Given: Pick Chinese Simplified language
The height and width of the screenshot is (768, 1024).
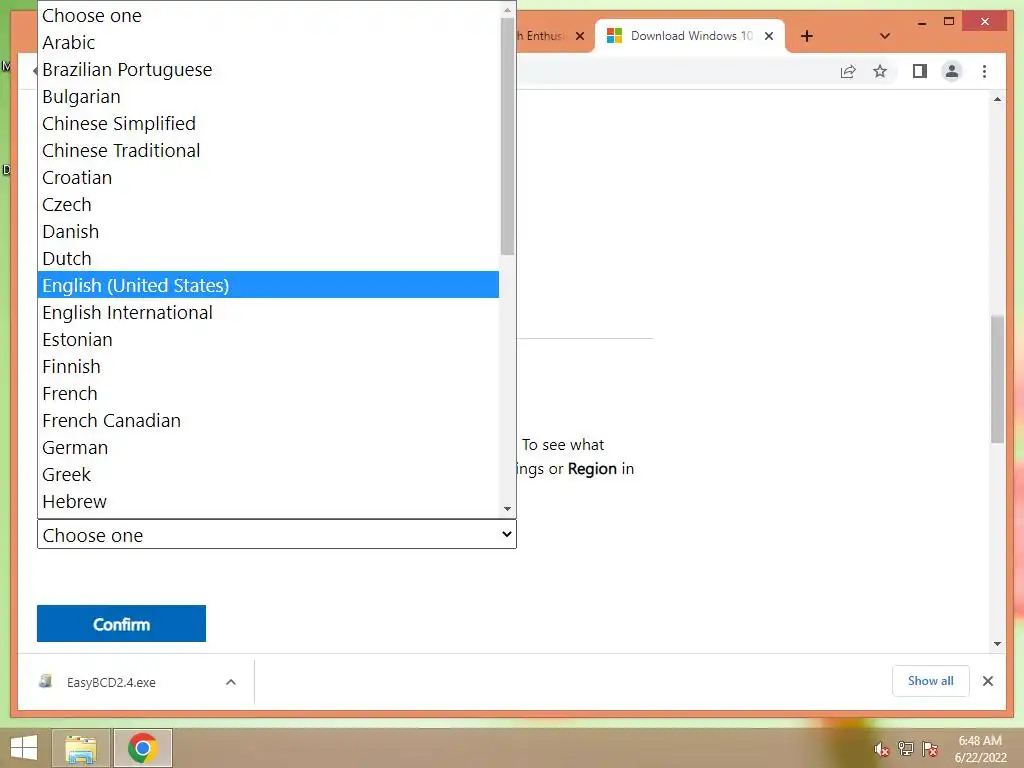Looking at the screenshot, I should coord(268,123).
